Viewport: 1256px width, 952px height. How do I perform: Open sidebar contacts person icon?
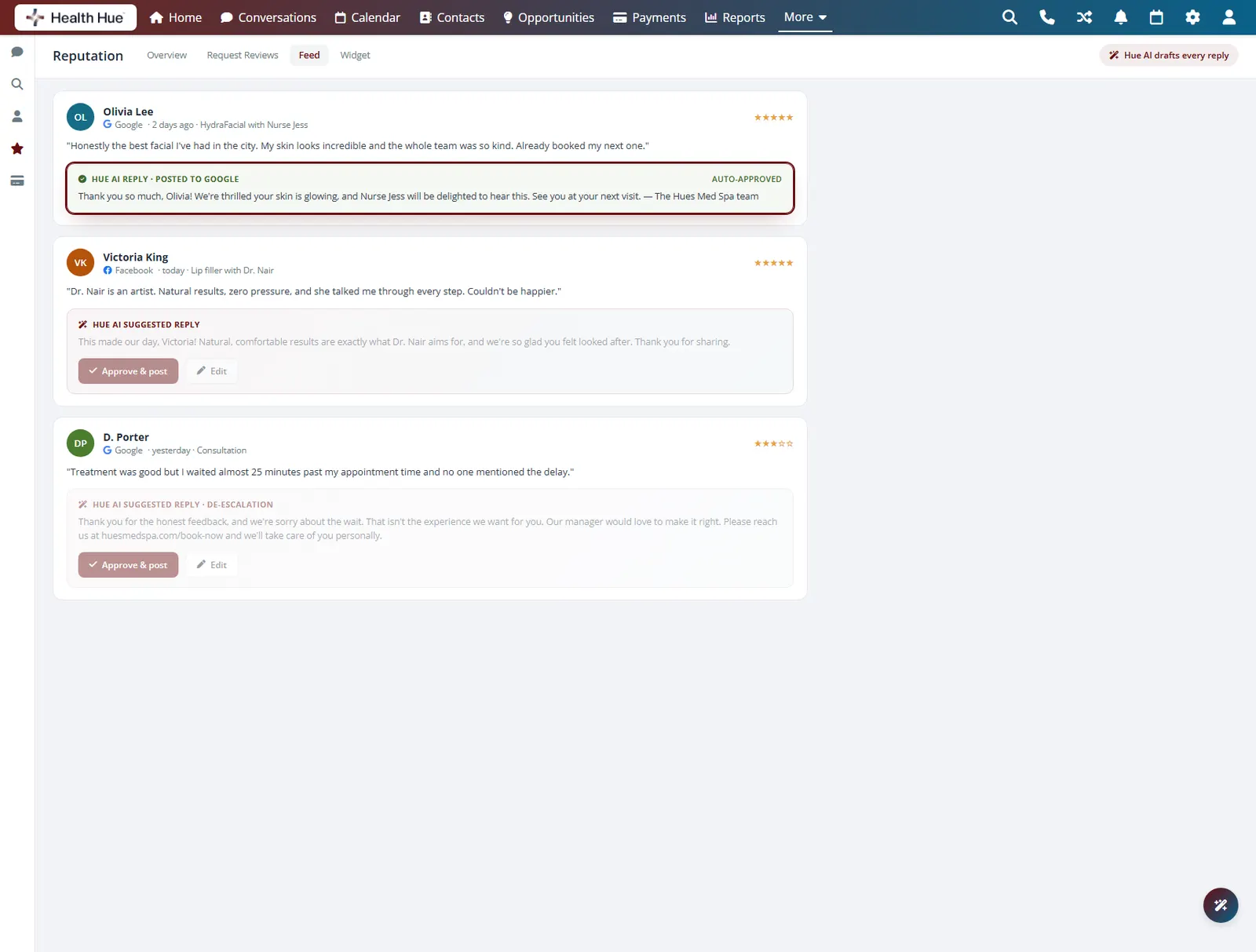(17, 116)
